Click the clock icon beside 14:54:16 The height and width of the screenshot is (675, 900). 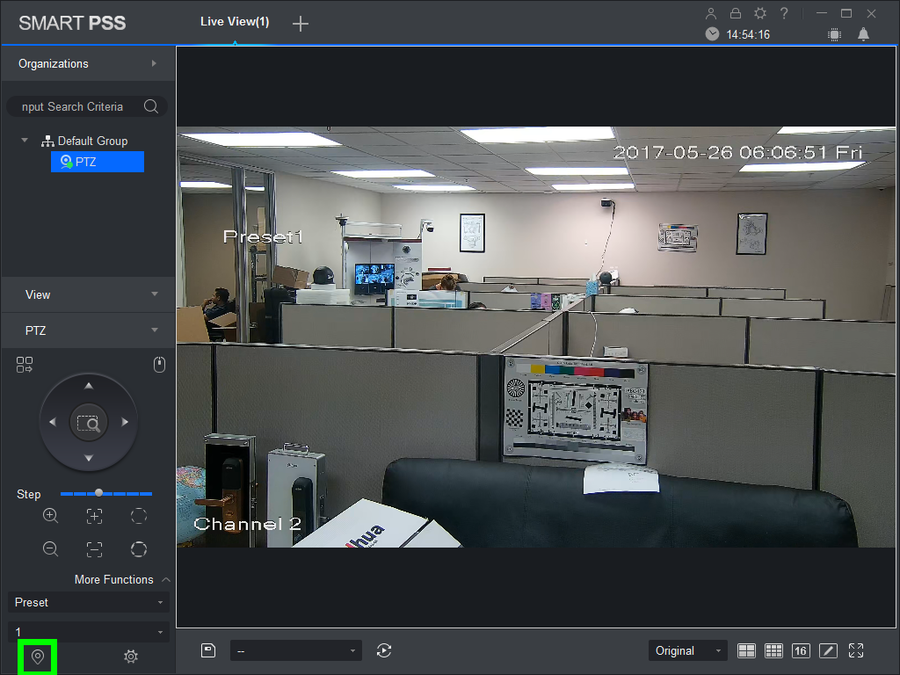coord(712,34)
